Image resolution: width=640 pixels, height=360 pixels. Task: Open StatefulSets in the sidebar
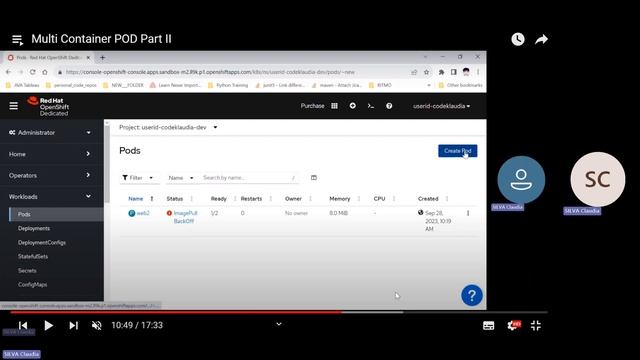point(33,256)
